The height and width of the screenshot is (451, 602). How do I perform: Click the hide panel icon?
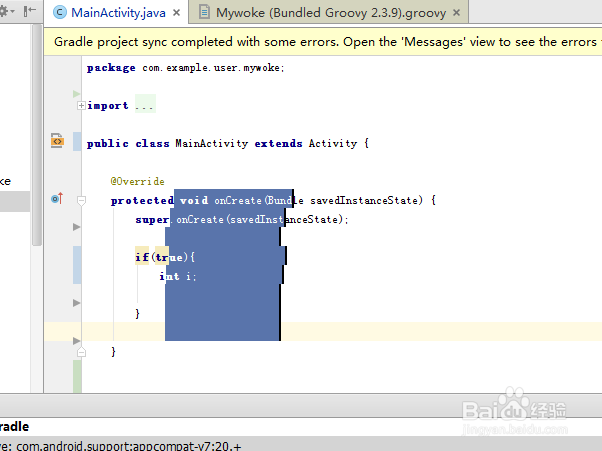[30, 12]
